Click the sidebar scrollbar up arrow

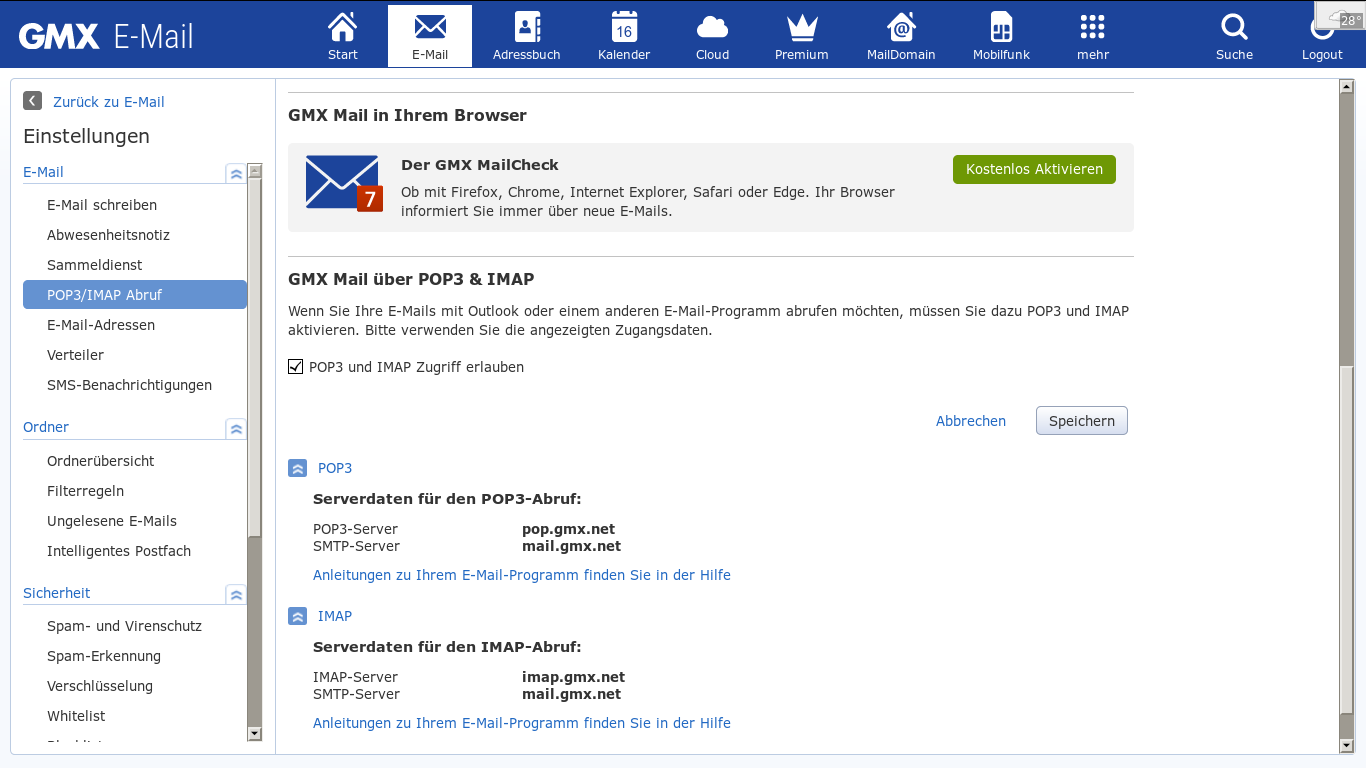click(255, 171)
